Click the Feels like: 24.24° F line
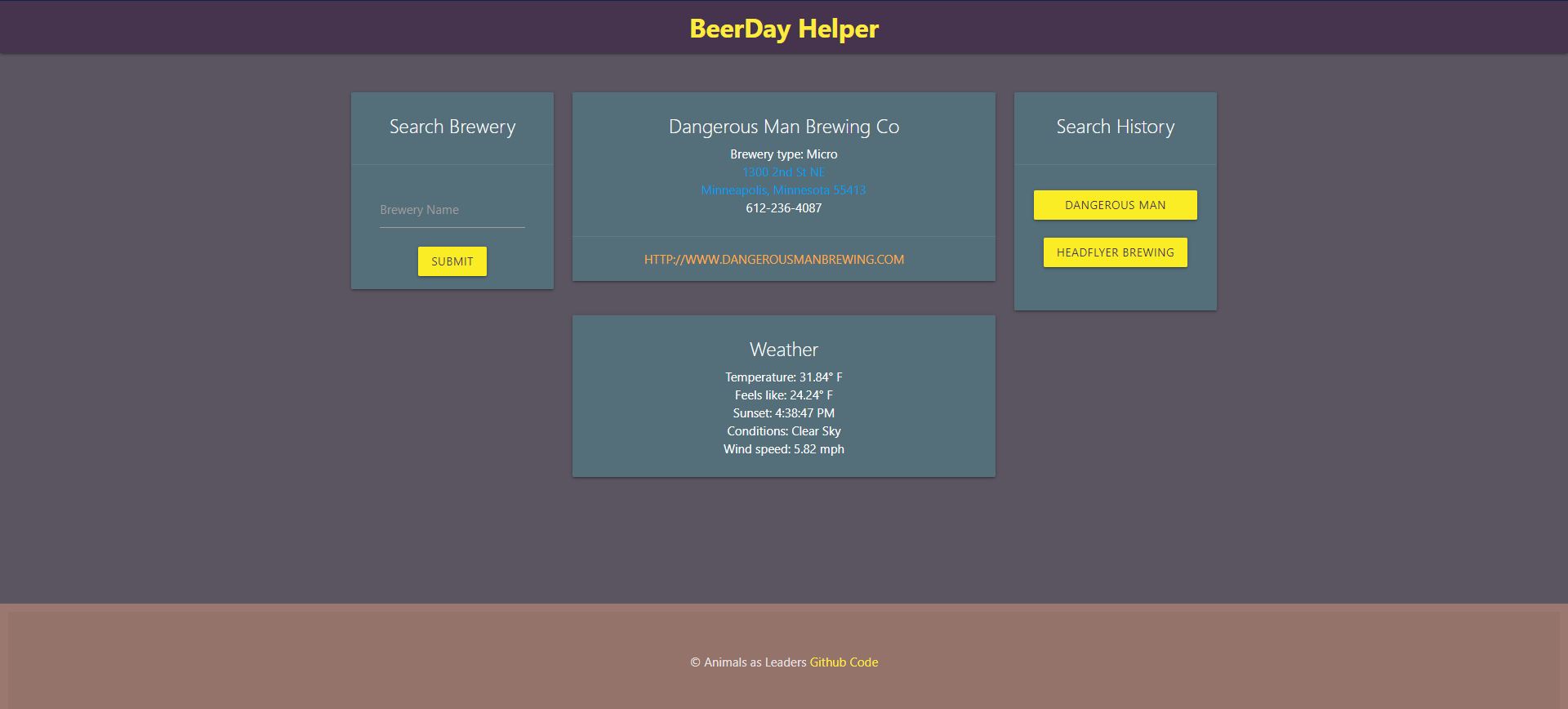Image resolution: width=1568 pixels, height=709 pixels. [x=784, y=395]
